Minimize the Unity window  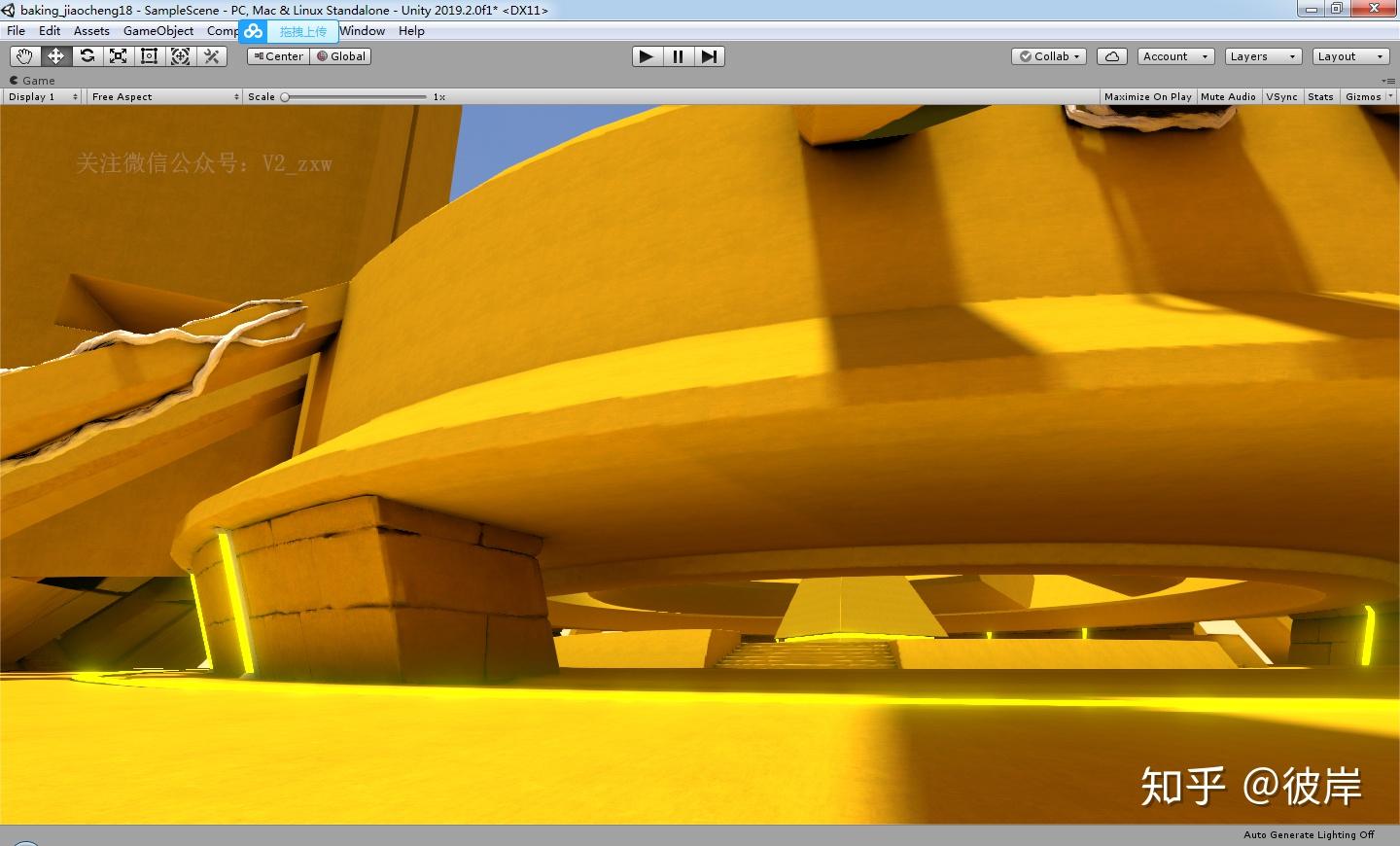[x=1311, y=9]
